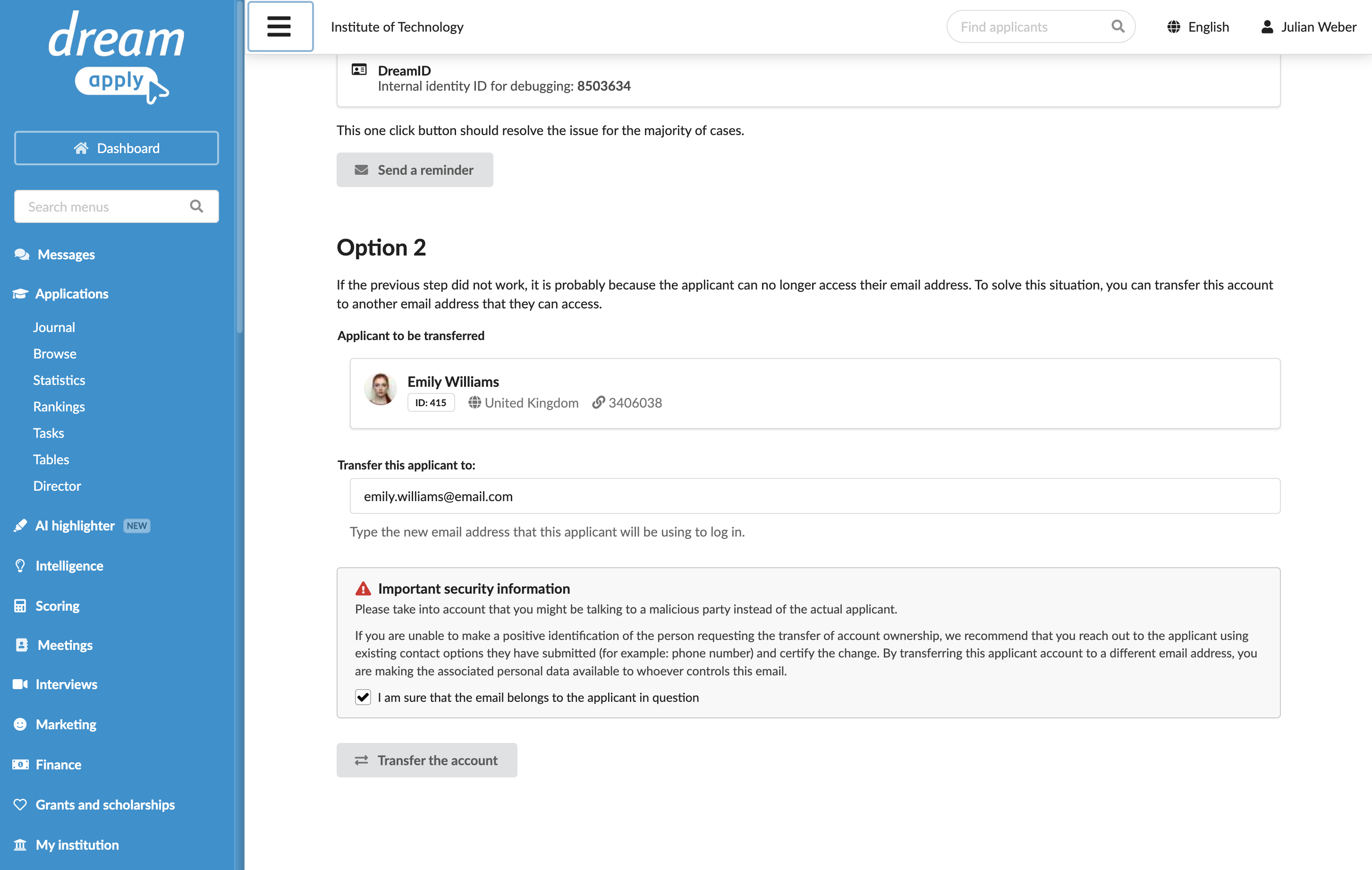Click the DreamApply logo
This screenshot has width=1372, height=870.
tap(116, 58)
